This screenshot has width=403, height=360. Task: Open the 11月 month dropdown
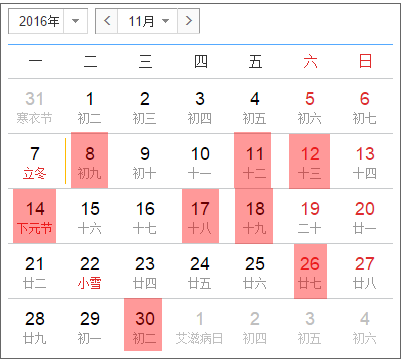tap(148, 21)
